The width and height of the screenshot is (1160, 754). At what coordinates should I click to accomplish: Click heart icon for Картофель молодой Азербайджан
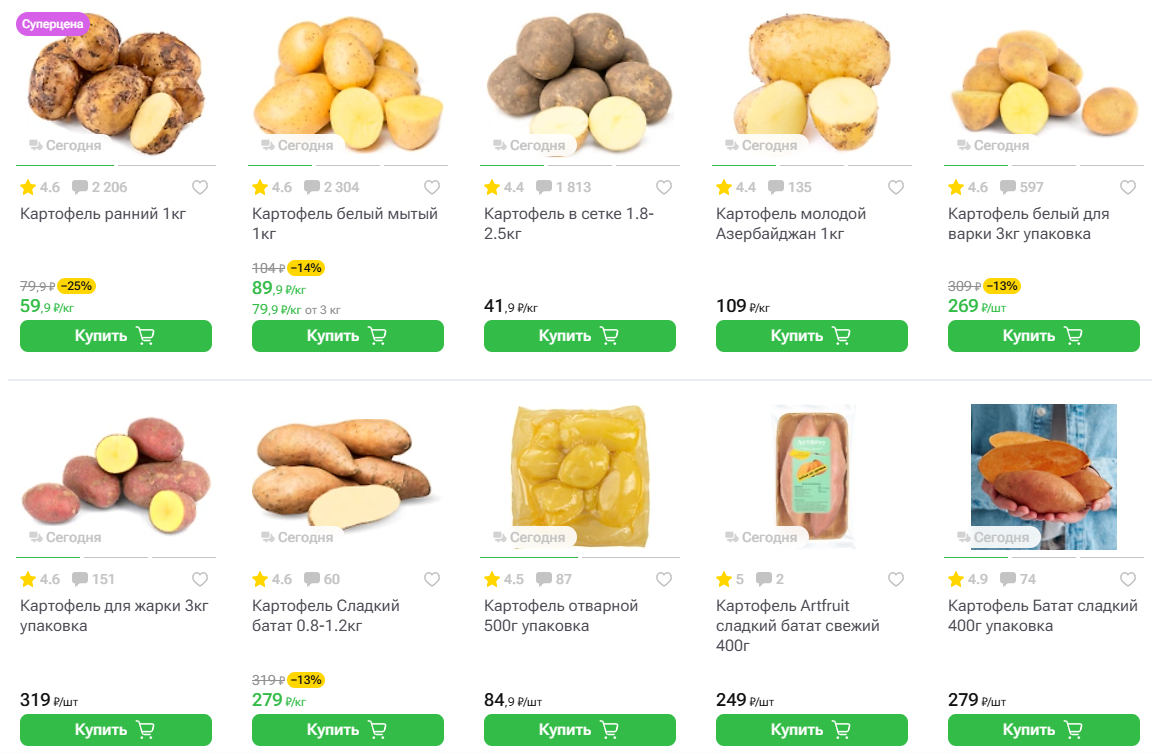(896, 187)
